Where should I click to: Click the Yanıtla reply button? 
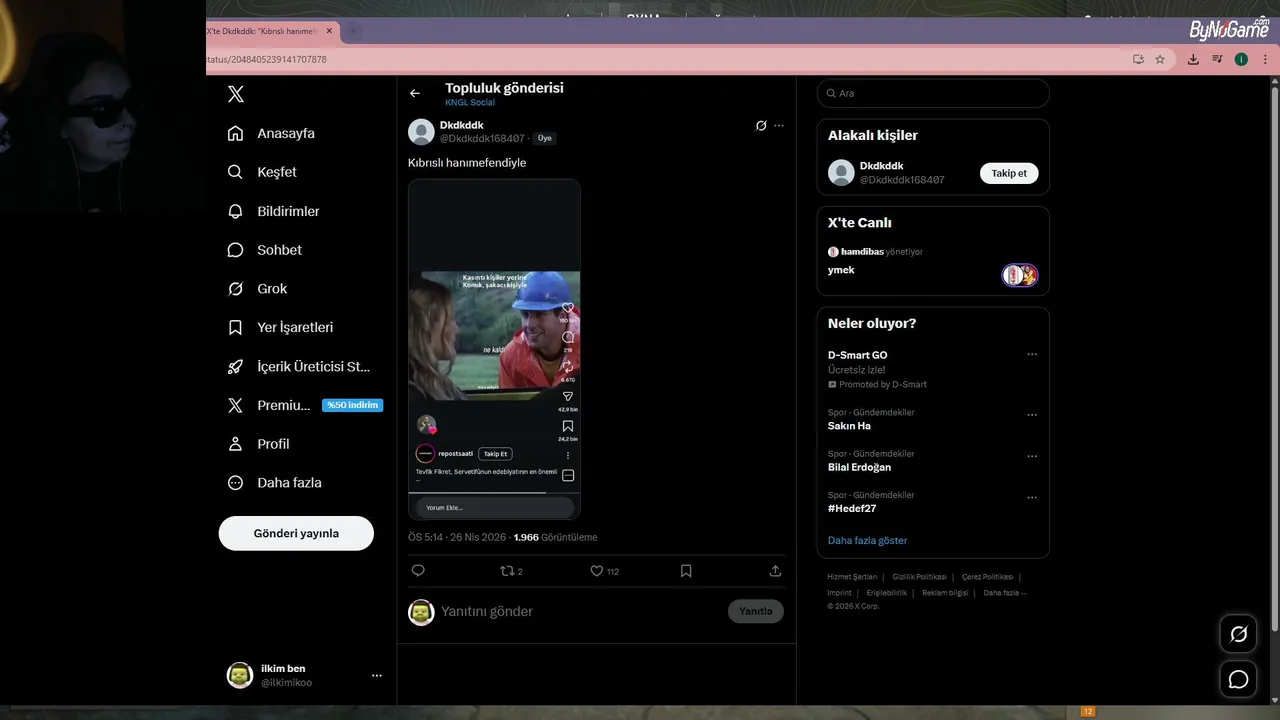click(x=756, y=611)
